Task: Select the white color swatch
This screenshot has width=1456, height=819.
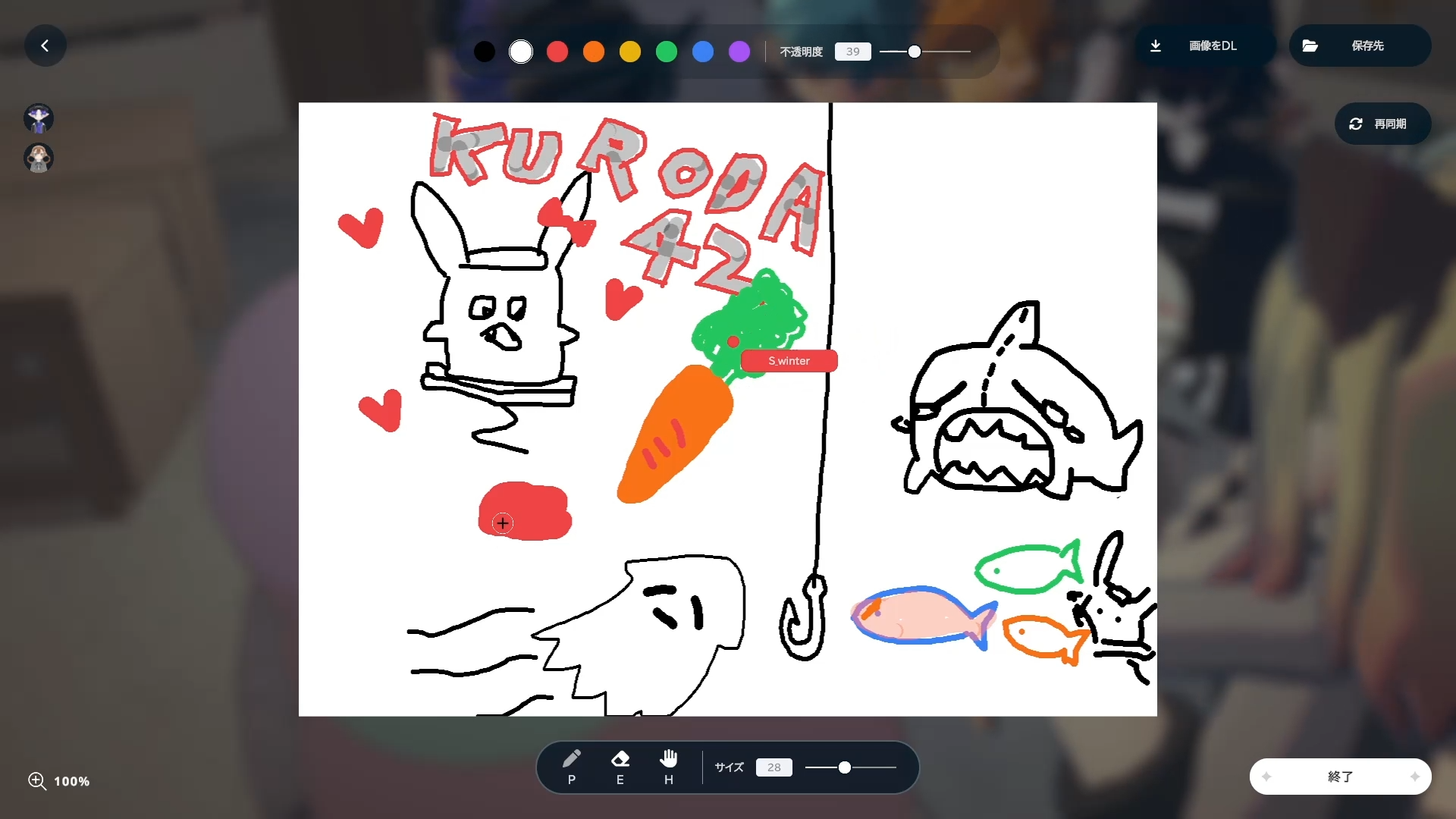Action: (x=521, y=52)
